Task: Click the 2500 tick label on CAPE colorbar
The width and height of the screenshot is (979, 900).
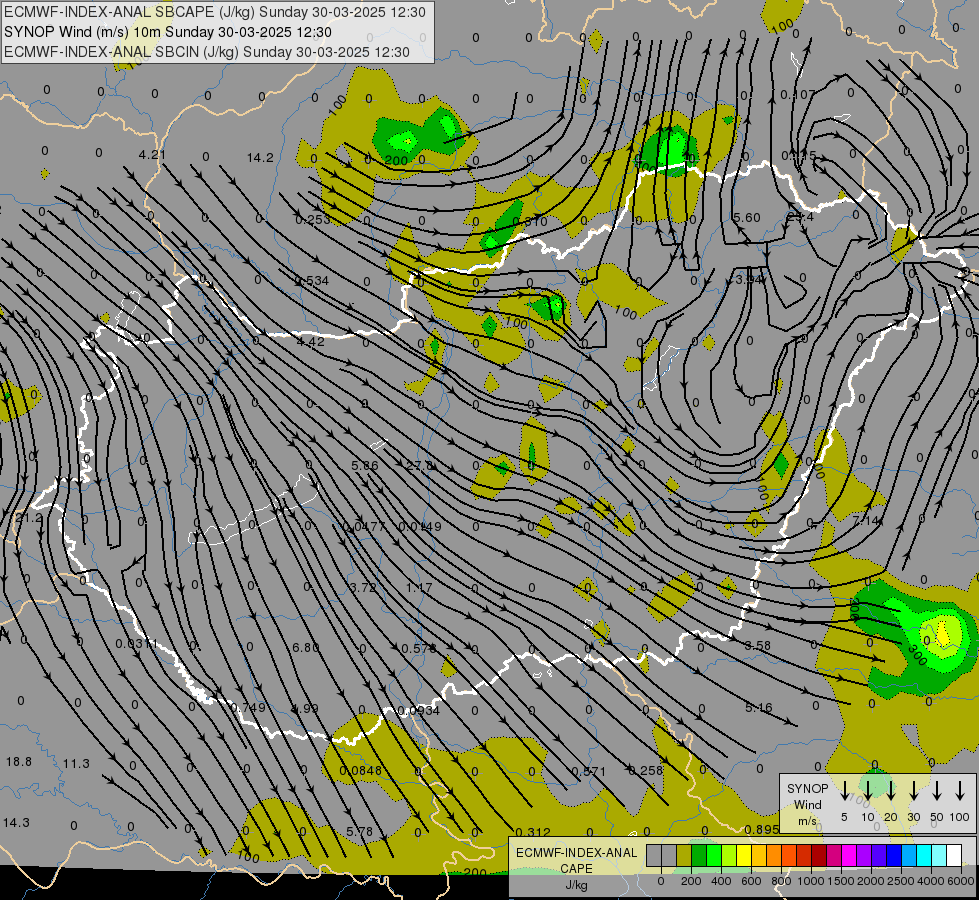Action: [901, 881]
